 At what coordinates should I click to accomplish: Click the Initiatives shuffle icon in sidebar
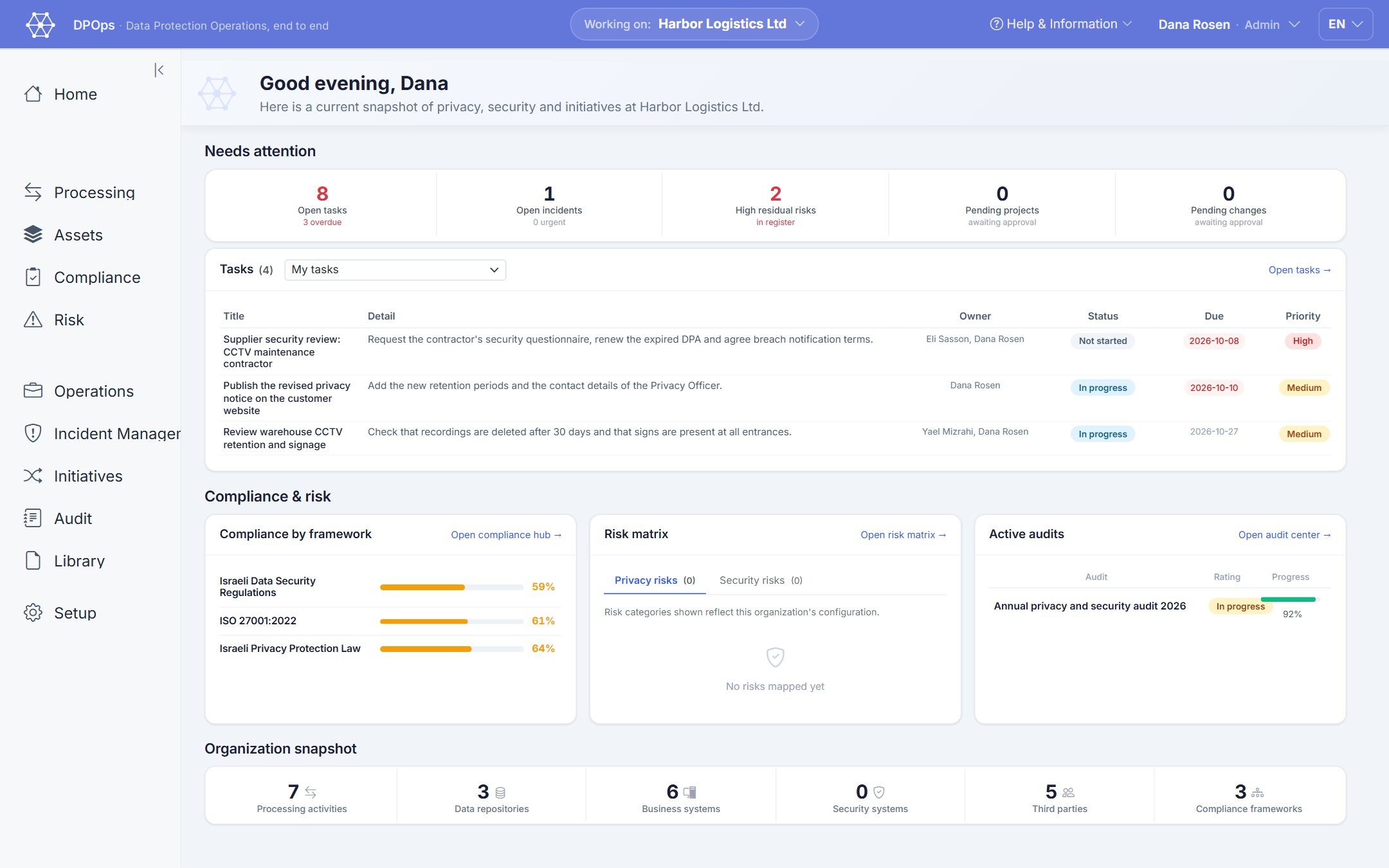coord(33,475)
